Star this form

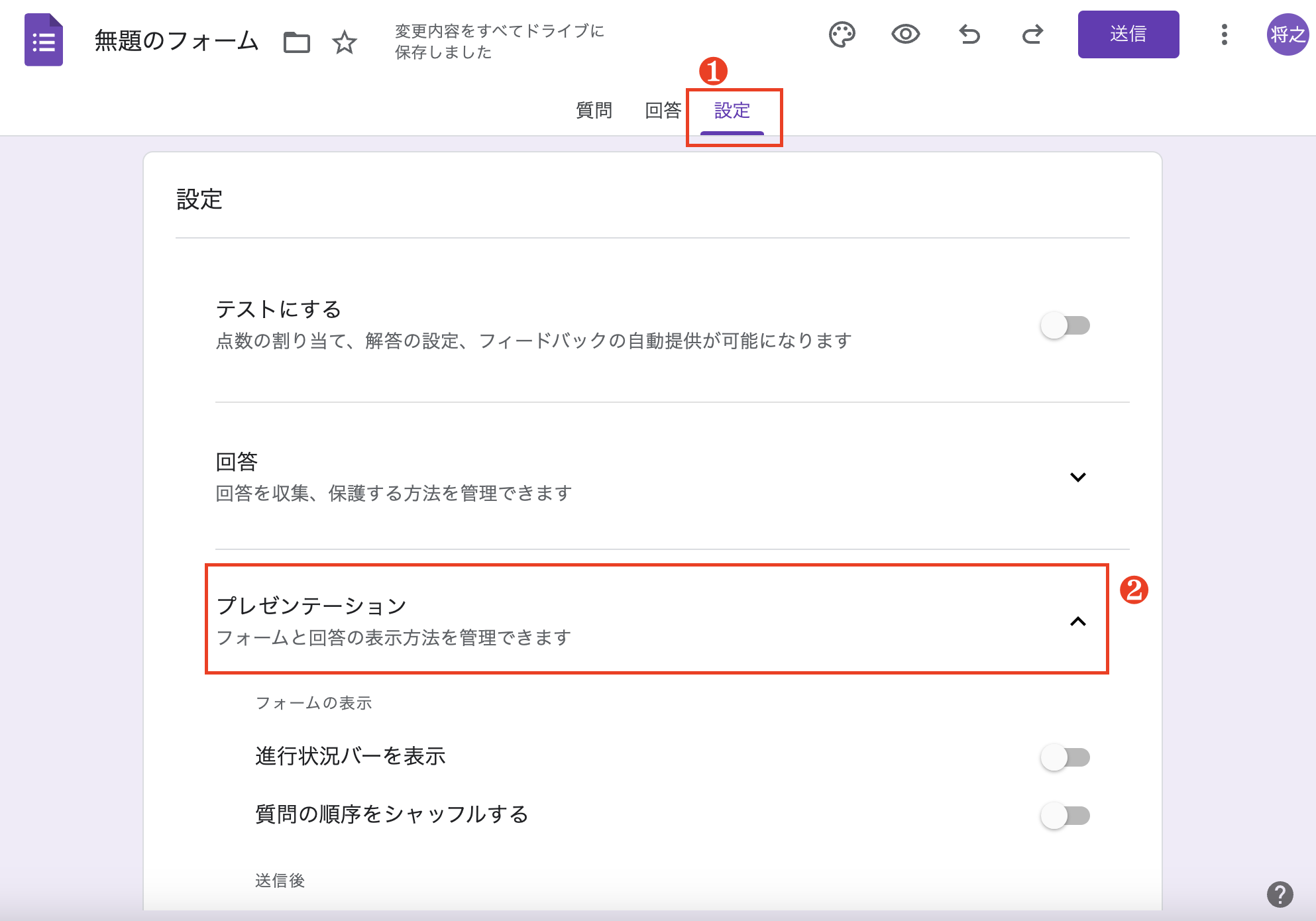coord(344,42)
